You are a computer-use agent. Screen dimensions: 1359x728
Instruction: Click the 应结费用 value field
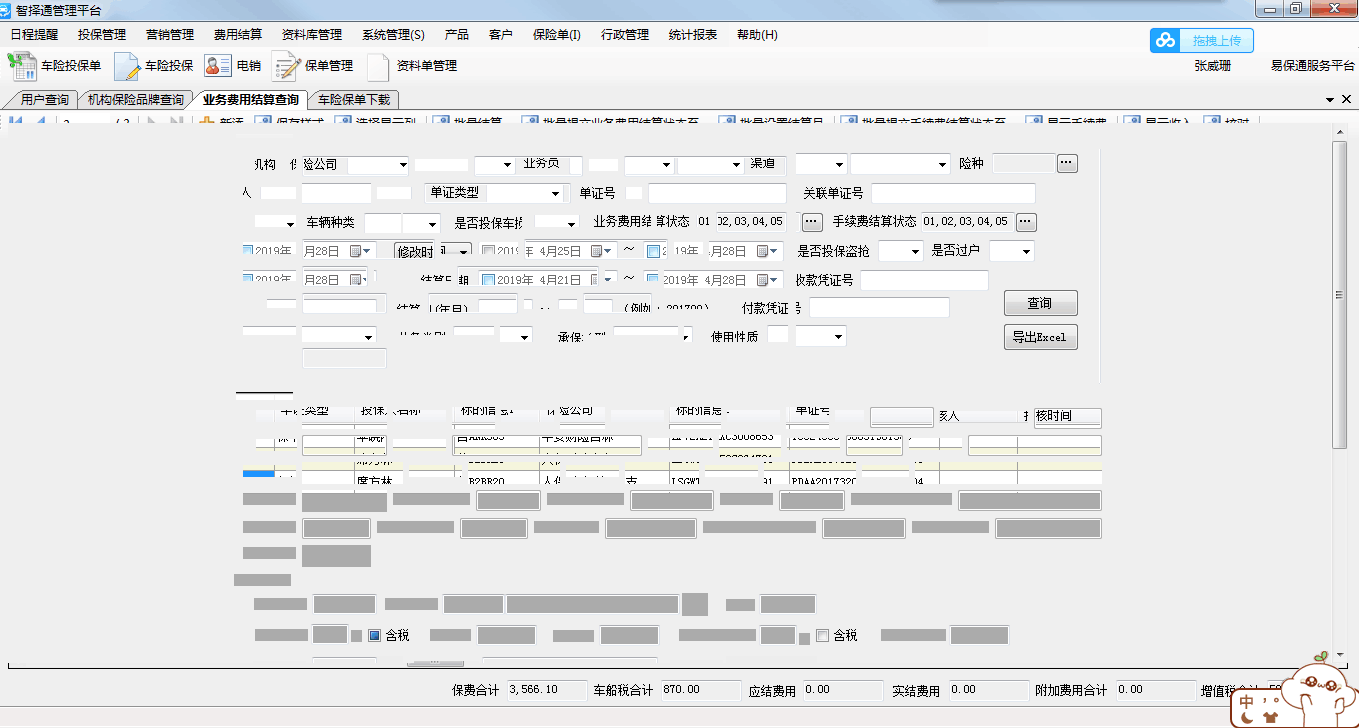coord(841,690)
